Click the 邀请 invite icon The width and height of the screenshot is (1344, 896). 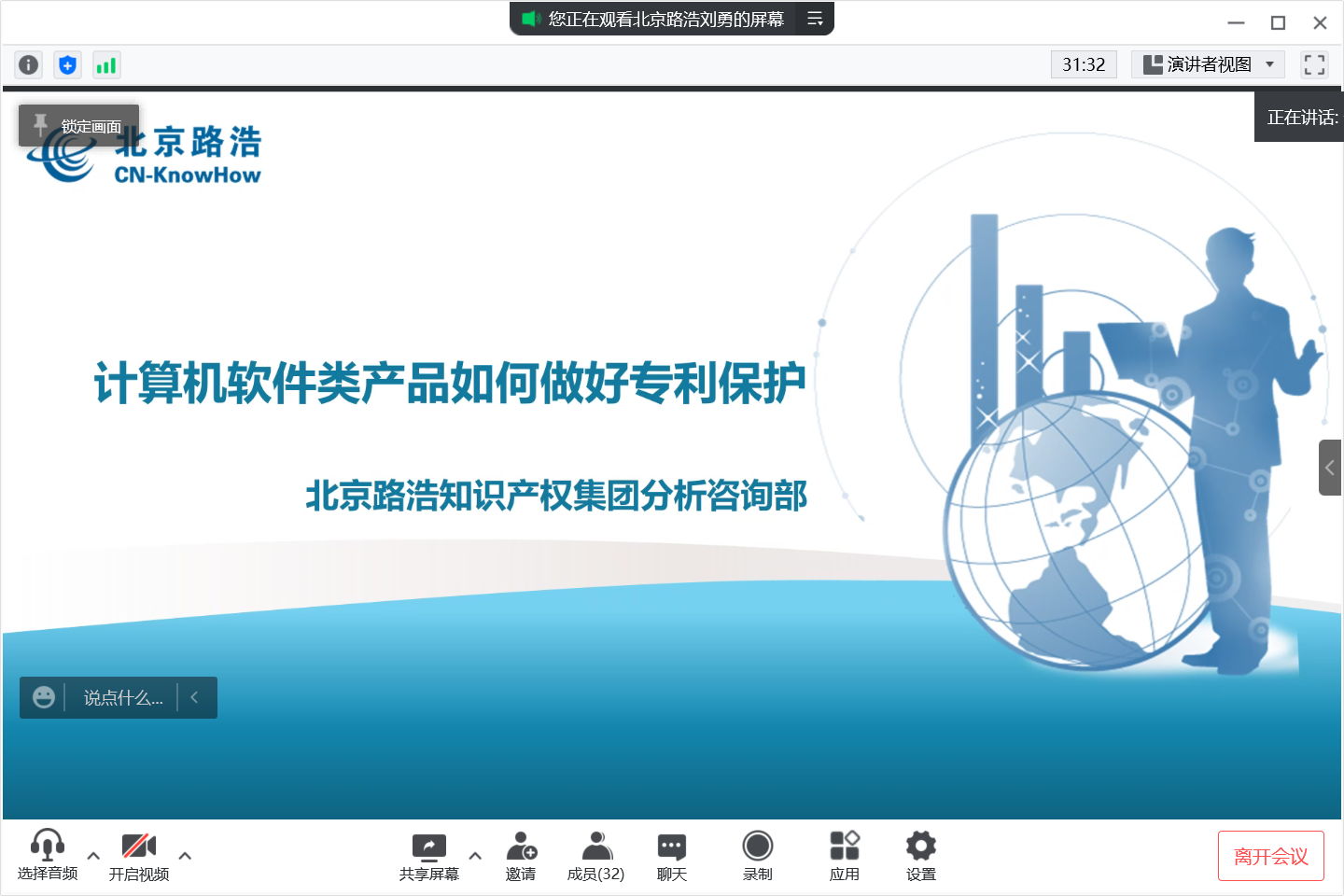point(521,855)
